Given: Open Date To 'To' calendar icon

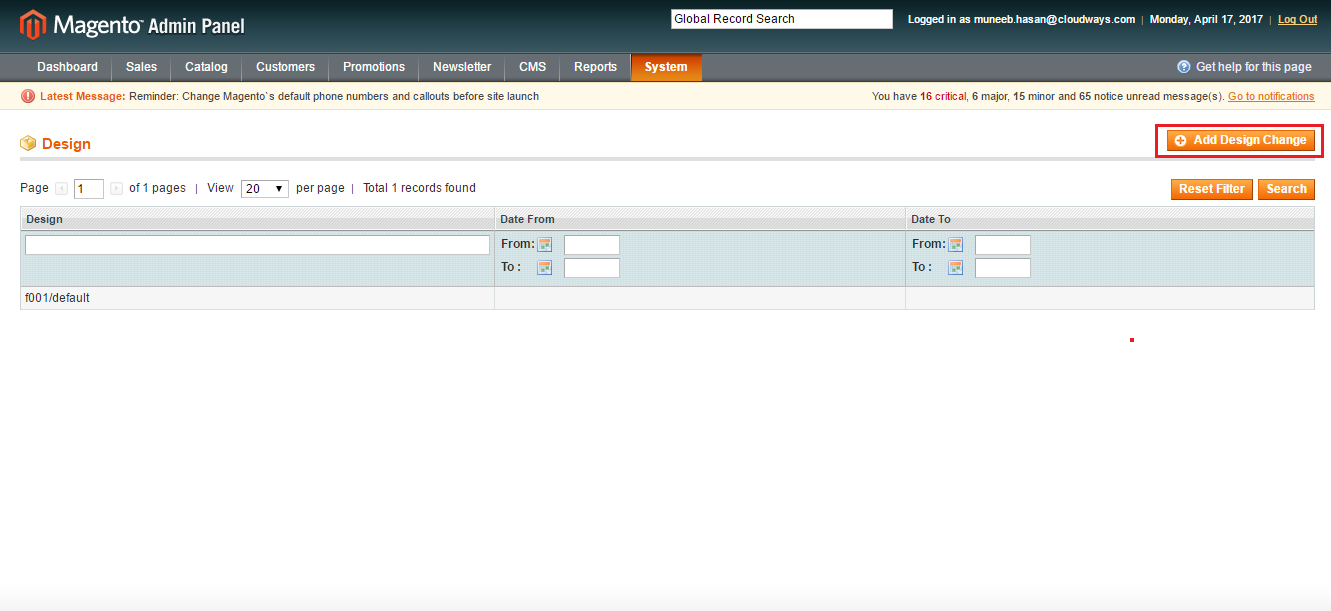Looking at the screenshot, I should (956, 267).
